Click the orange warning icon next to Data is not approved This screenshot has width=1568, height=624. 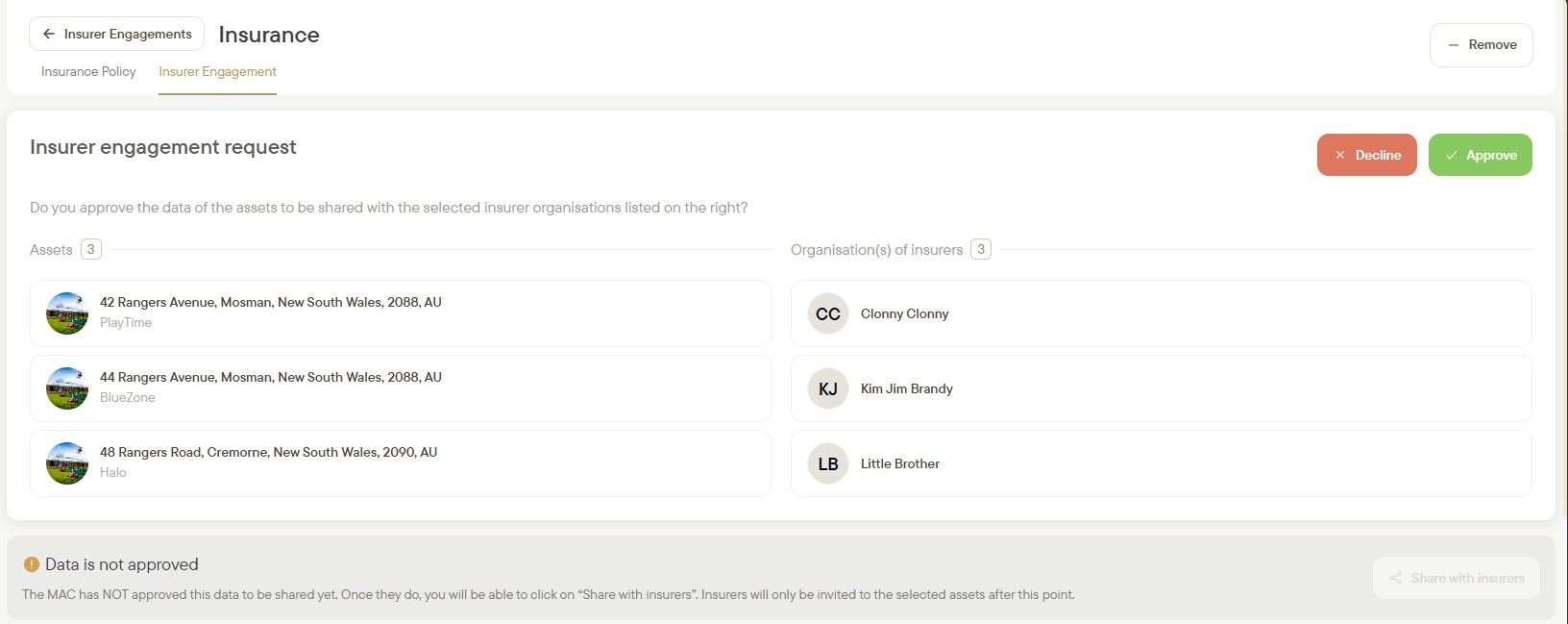pos(32,564)
